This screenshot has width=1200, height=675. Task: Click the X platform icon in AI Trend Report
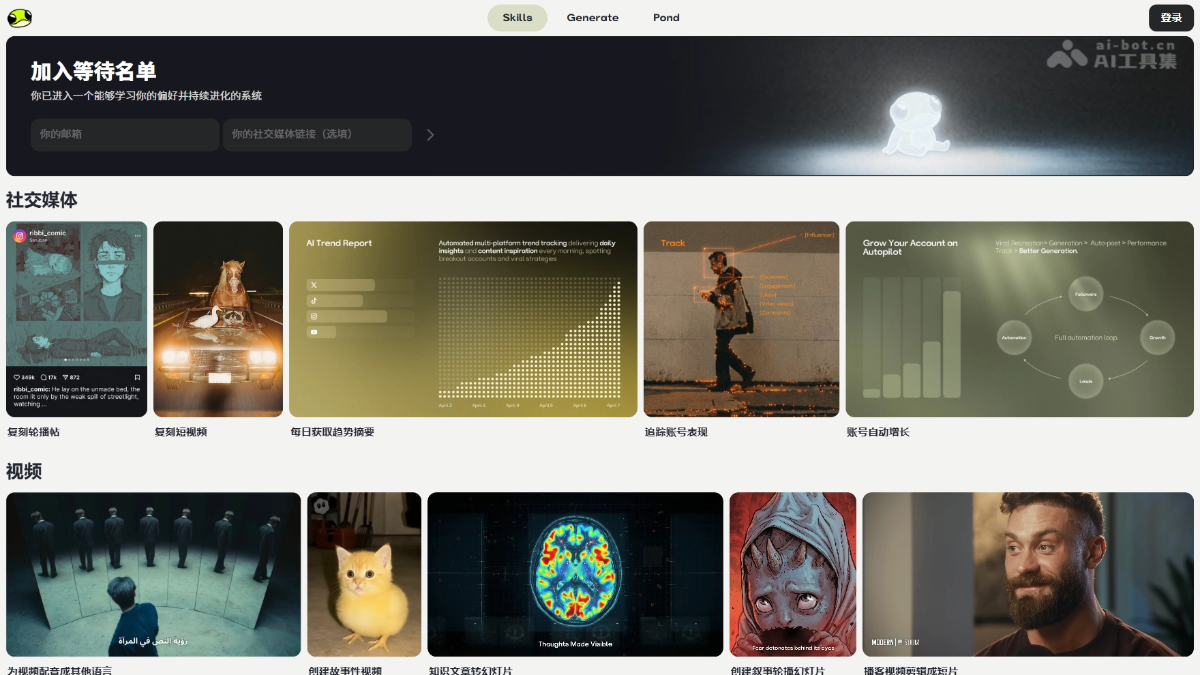coord(314,285)
